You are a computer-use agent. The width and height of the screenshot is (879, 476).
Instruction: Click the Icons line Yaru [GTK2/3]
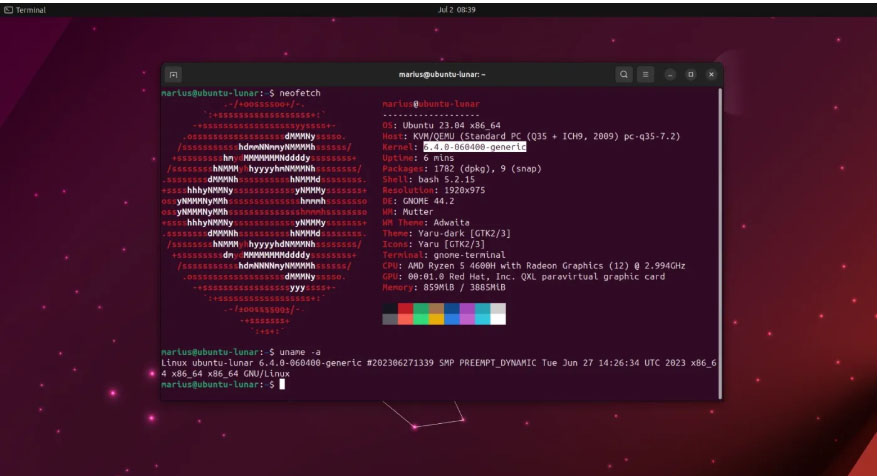coord(433,244)
